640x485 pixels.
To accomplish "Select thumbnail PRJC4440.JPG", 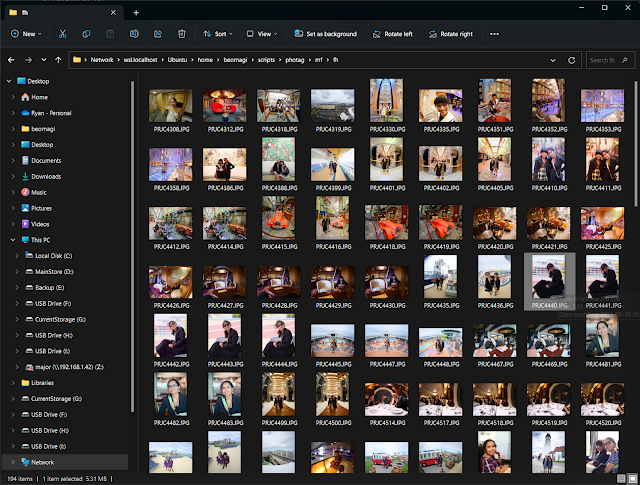I will click(549, 277).
